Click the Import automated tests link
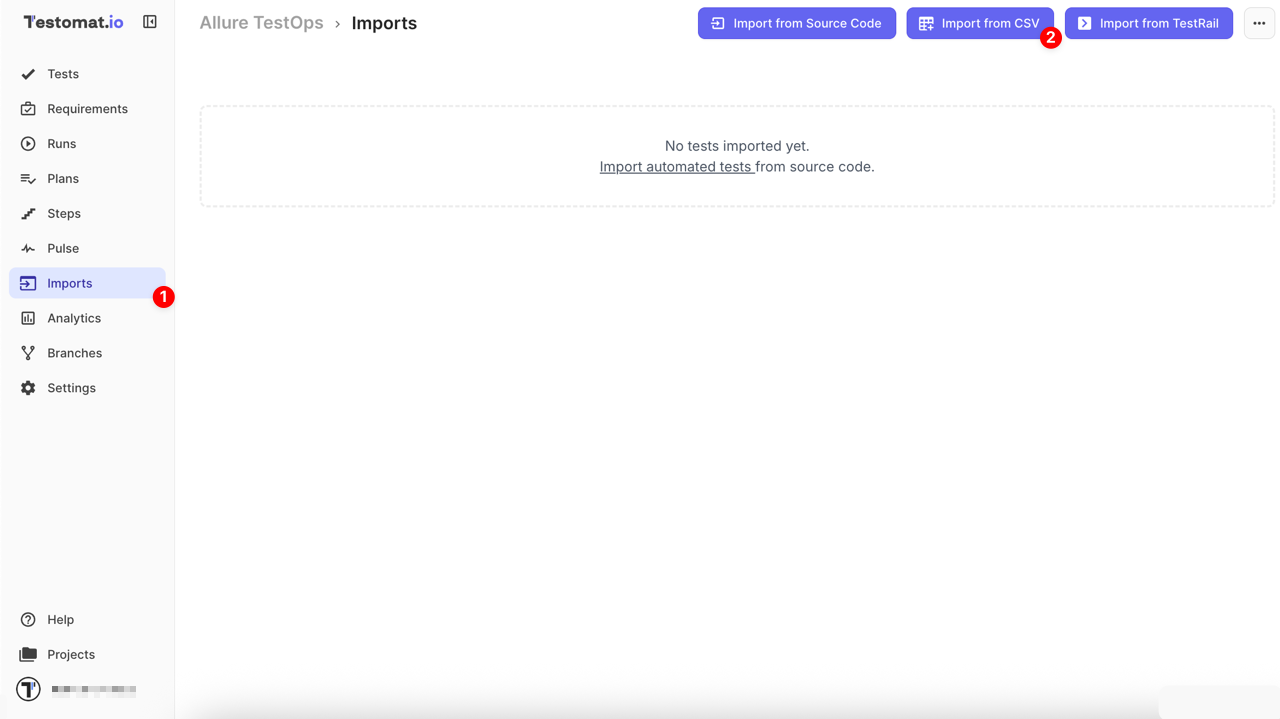 tap(676, 166)
